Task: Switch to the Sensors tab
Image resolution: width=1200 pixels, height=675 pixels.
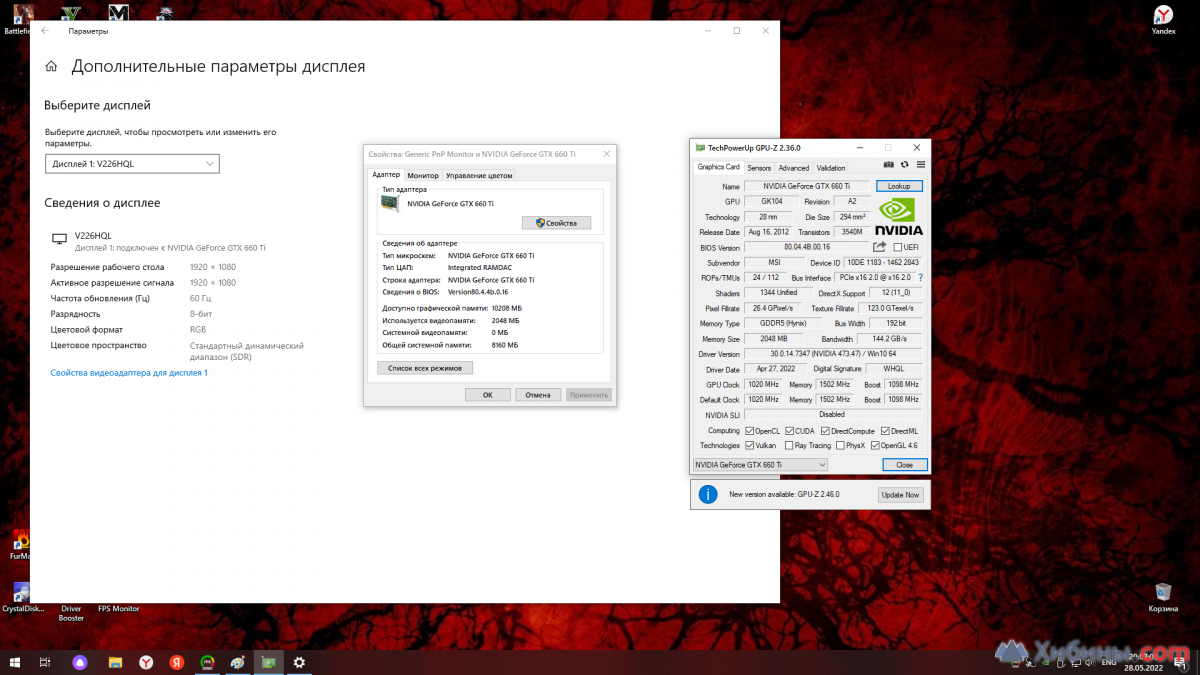Action: [759, 168]
